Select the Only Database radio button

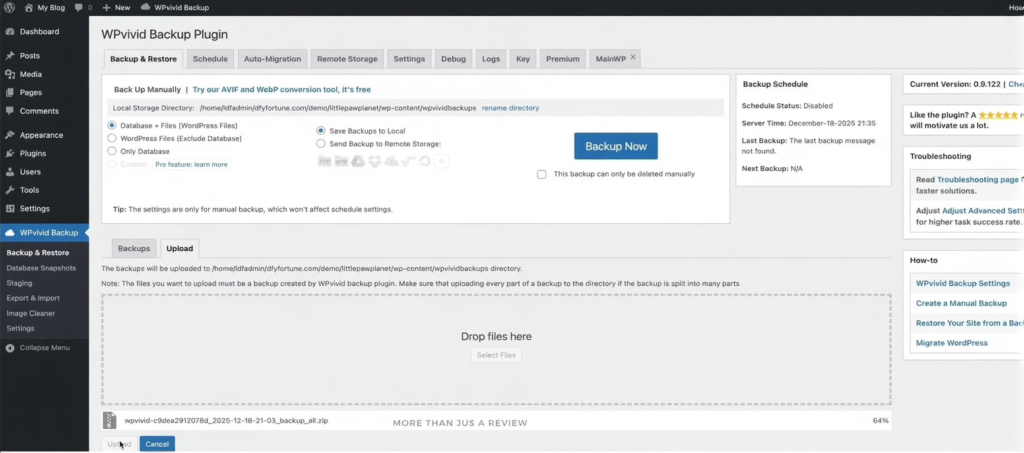[x=112, y=151]
